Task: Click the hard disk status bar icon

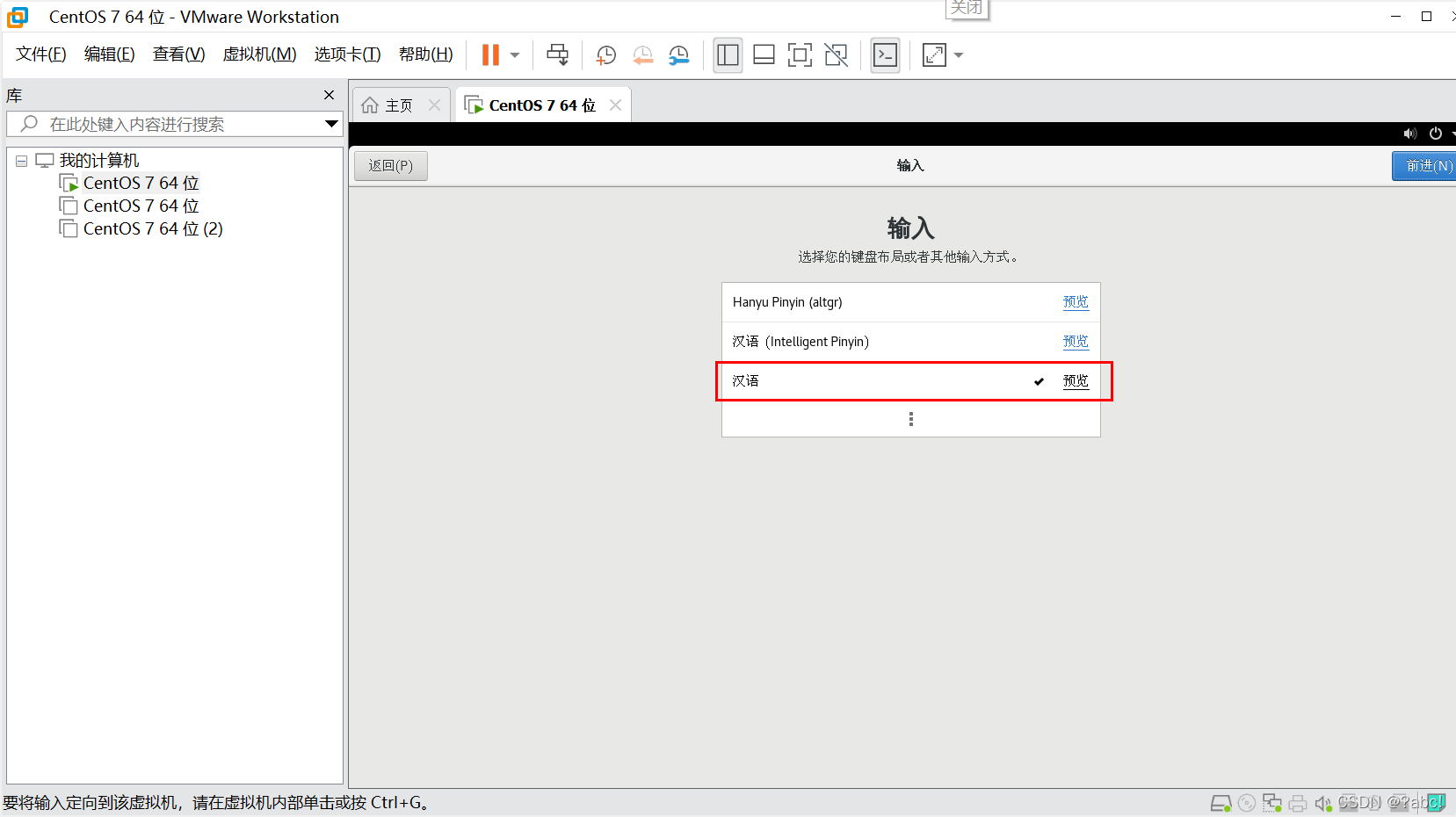Action: click(x=1221, y=803)
